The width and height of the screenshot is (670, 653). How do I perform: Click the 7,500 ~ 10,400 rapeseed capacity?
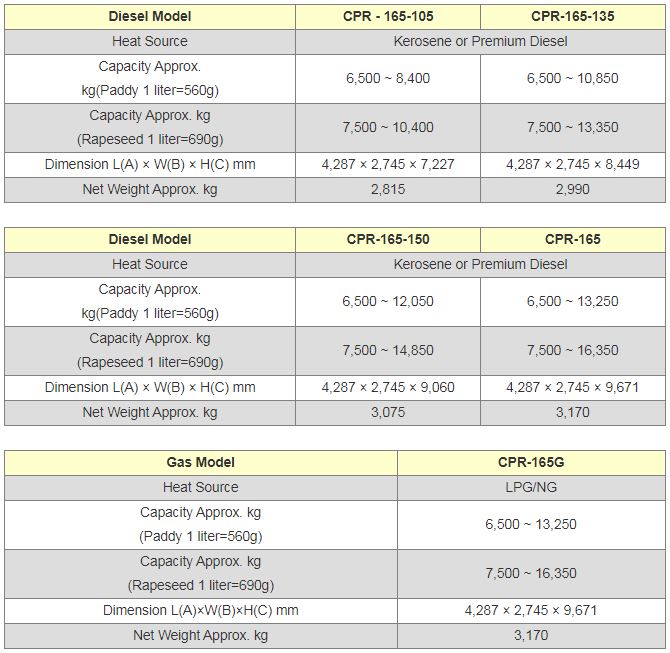(387, 127)
